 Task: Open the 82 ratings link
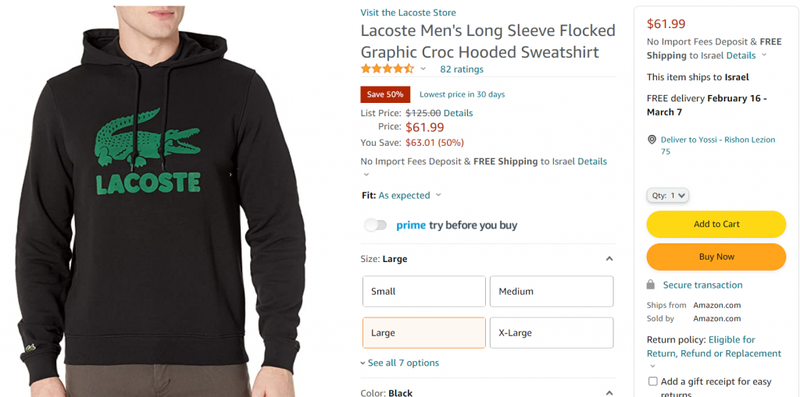point(462,69)
